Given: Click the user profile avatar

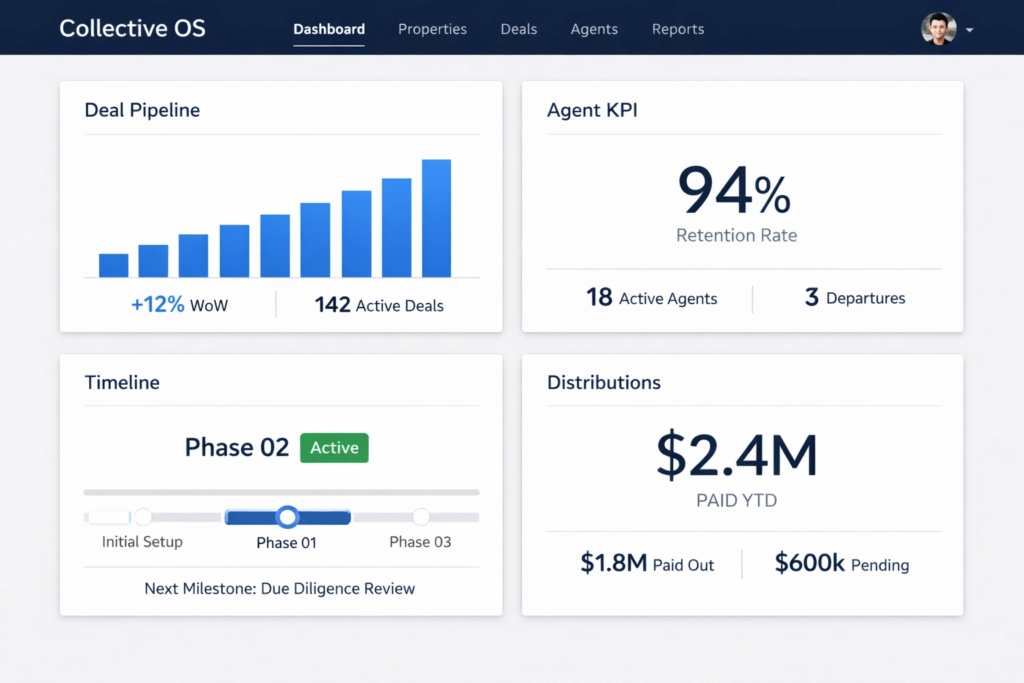Looking at the screenshot, I should tap(938, 29).
